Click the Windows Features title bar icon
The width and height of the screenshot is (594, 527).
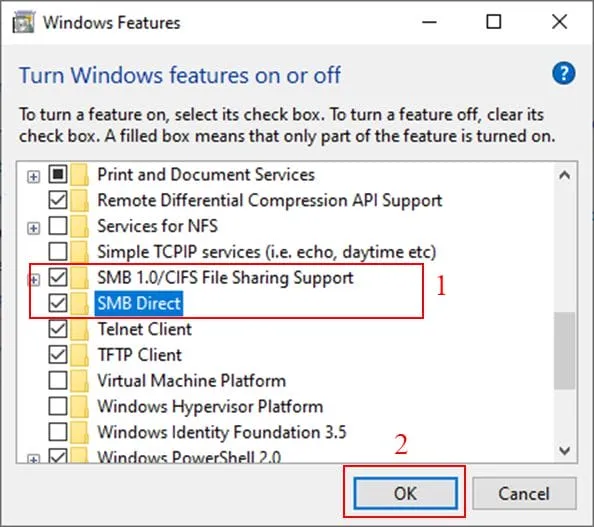pos(23,23)
